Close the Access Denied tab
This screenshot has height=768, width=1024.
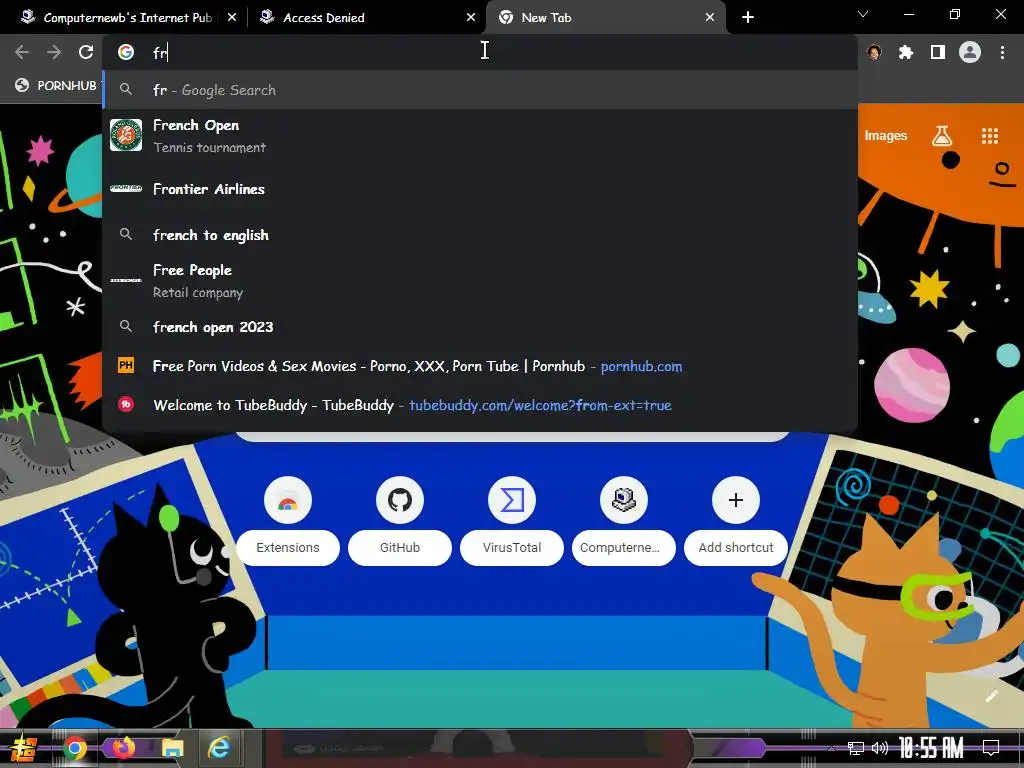tap(471, 18)
